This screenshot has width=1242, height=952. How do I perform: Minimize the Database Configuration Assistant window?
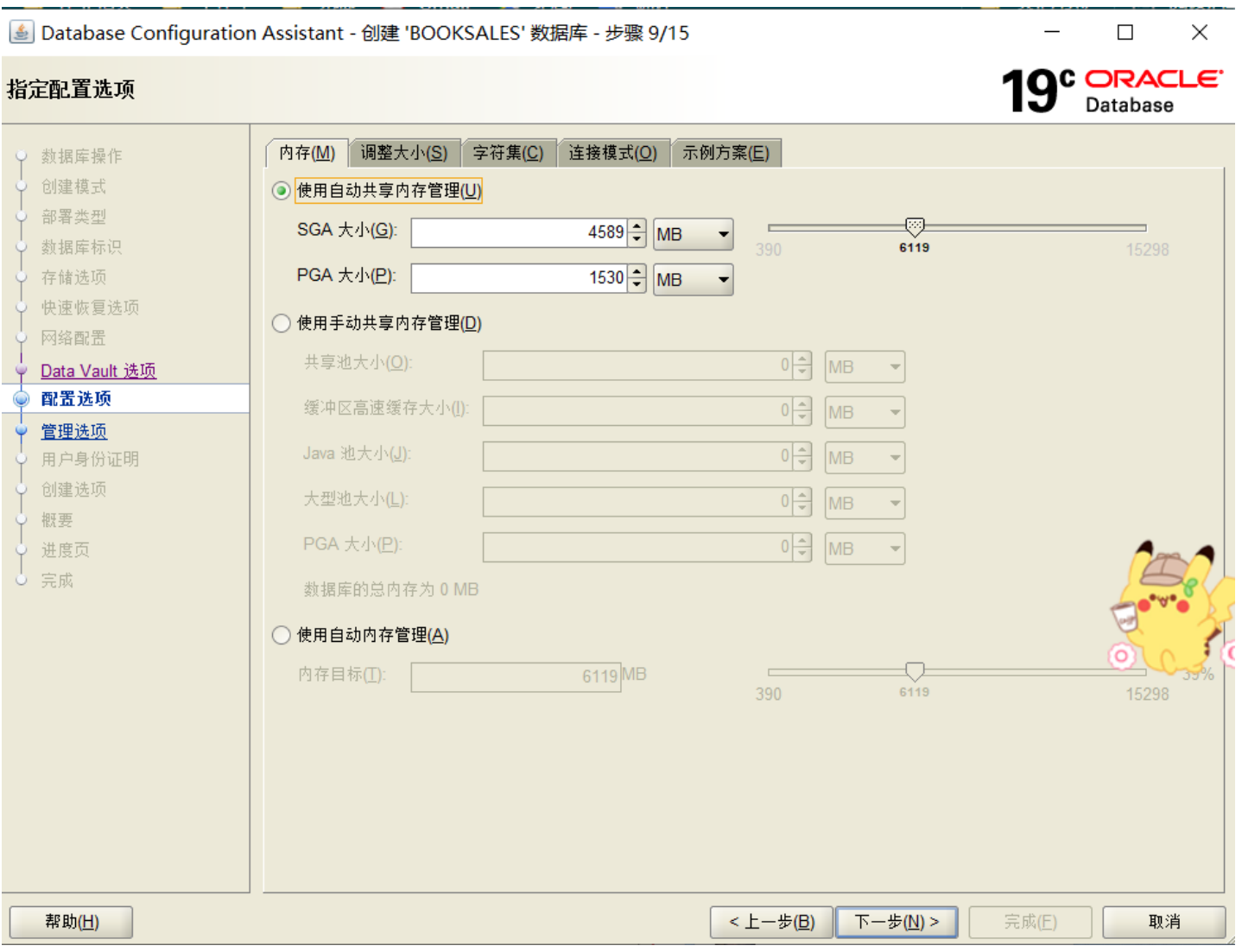[1052, 32]
